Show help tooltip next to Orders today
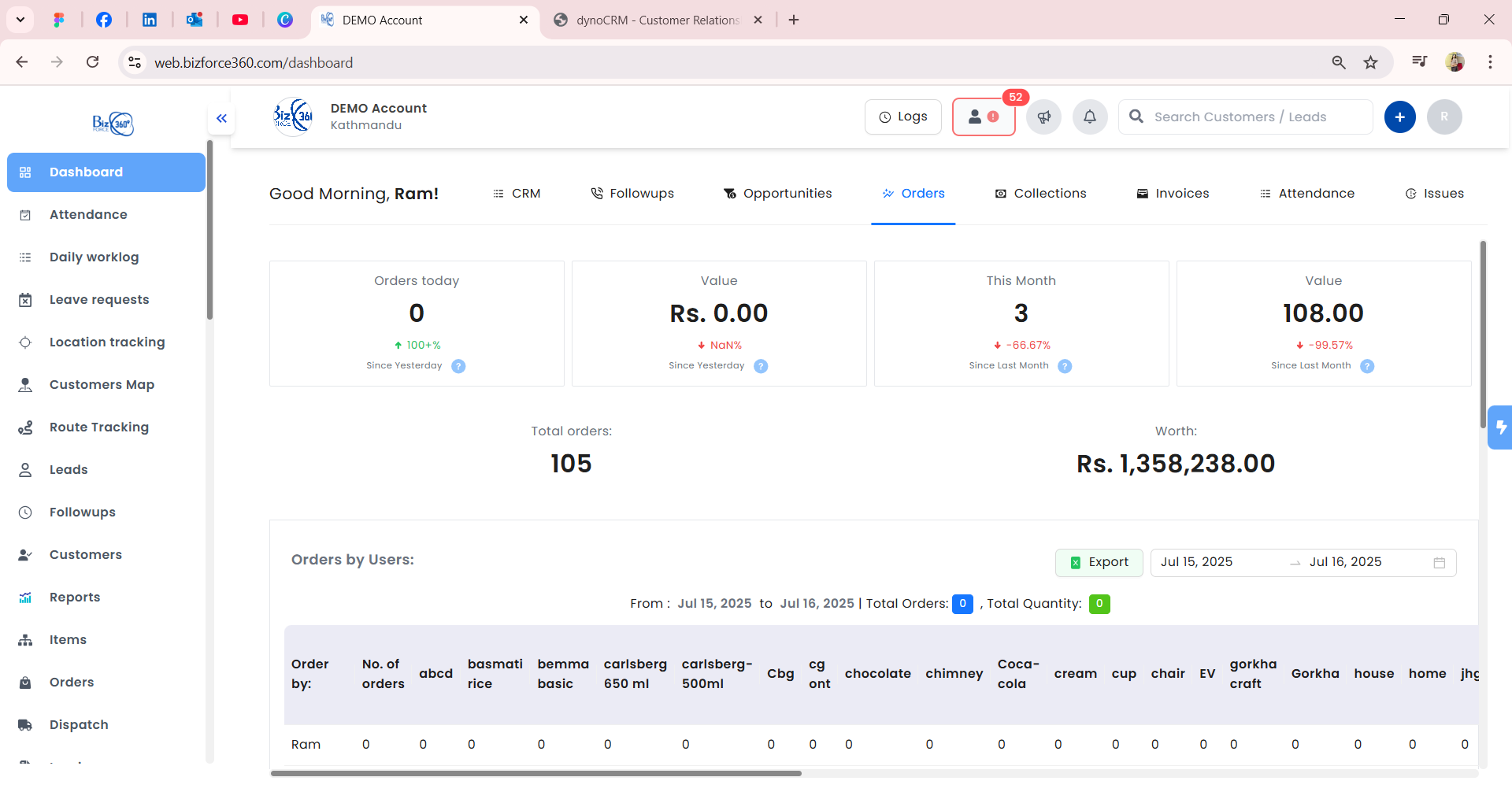 click(459, 365)
